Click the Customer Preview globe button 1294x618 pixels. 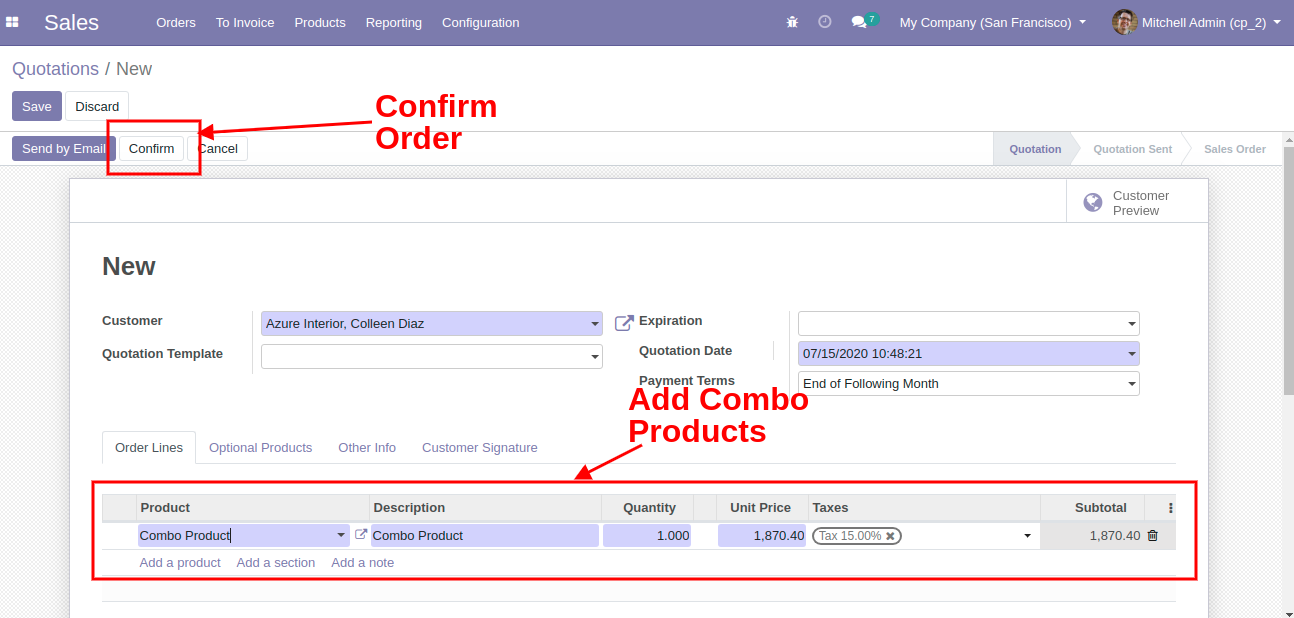[1137, 203]
